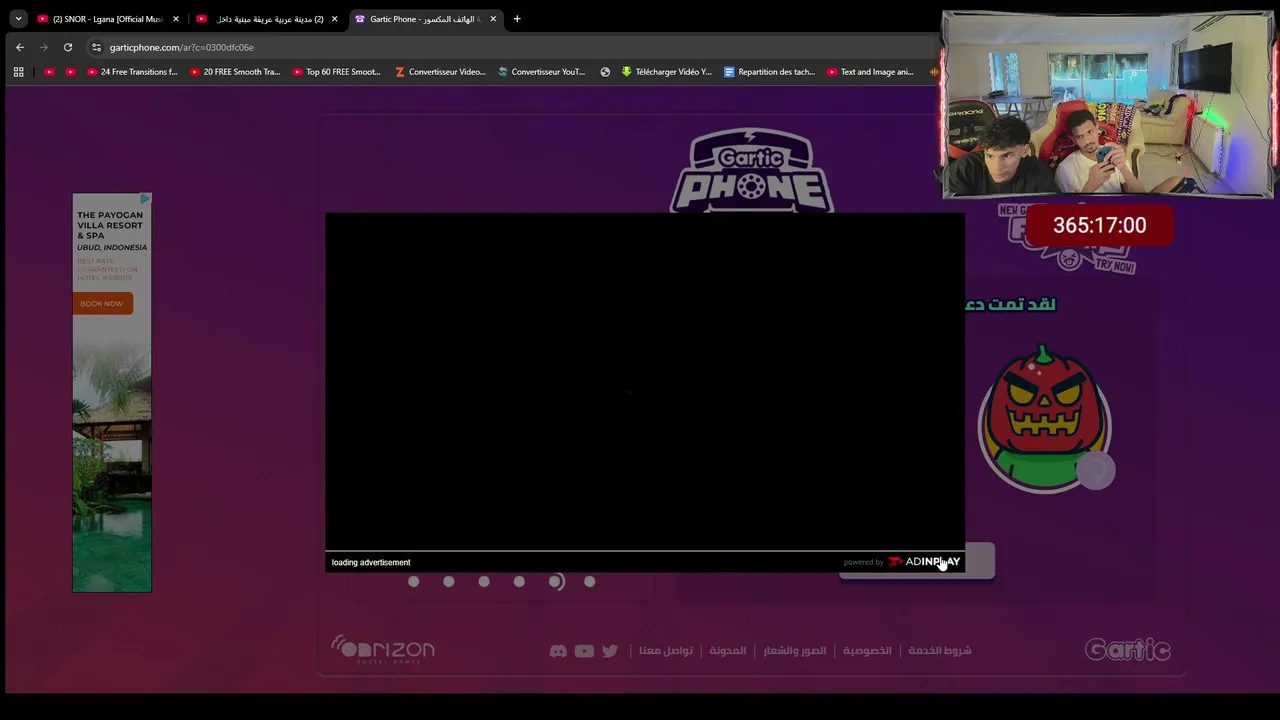Switch to the SNOR - Lgana tab
The image size is (1280, 720).
click(107, 19)
